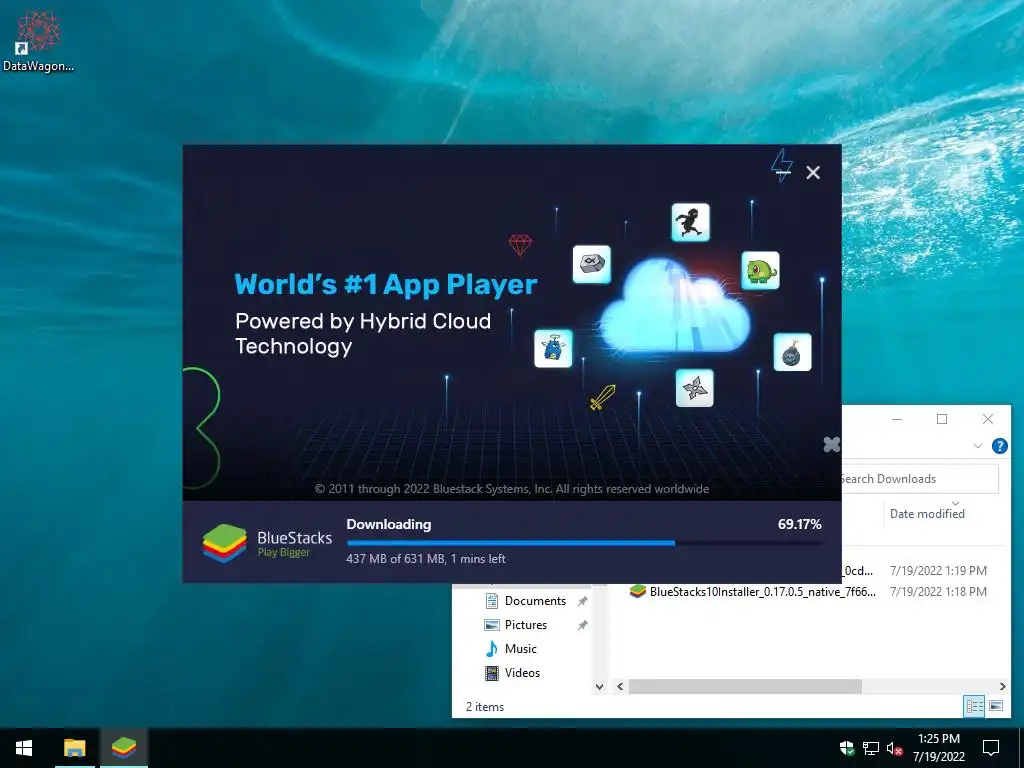Click the 69.17% download percentage

click(x=799, y=524)
